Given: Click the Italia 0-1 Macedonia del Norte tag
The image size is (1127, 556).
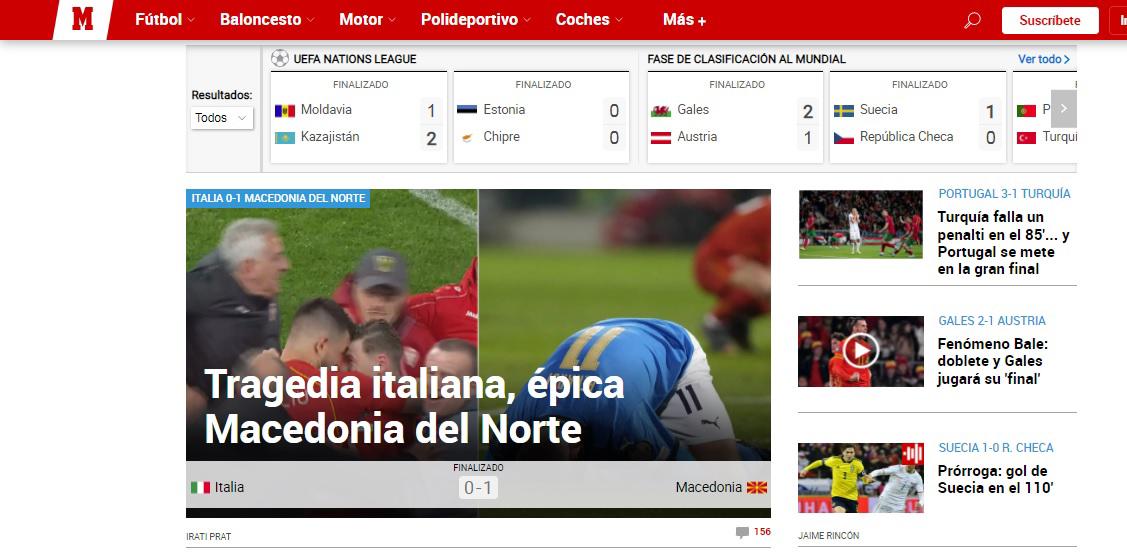Looking at the screenshot, I should point(278,198).
